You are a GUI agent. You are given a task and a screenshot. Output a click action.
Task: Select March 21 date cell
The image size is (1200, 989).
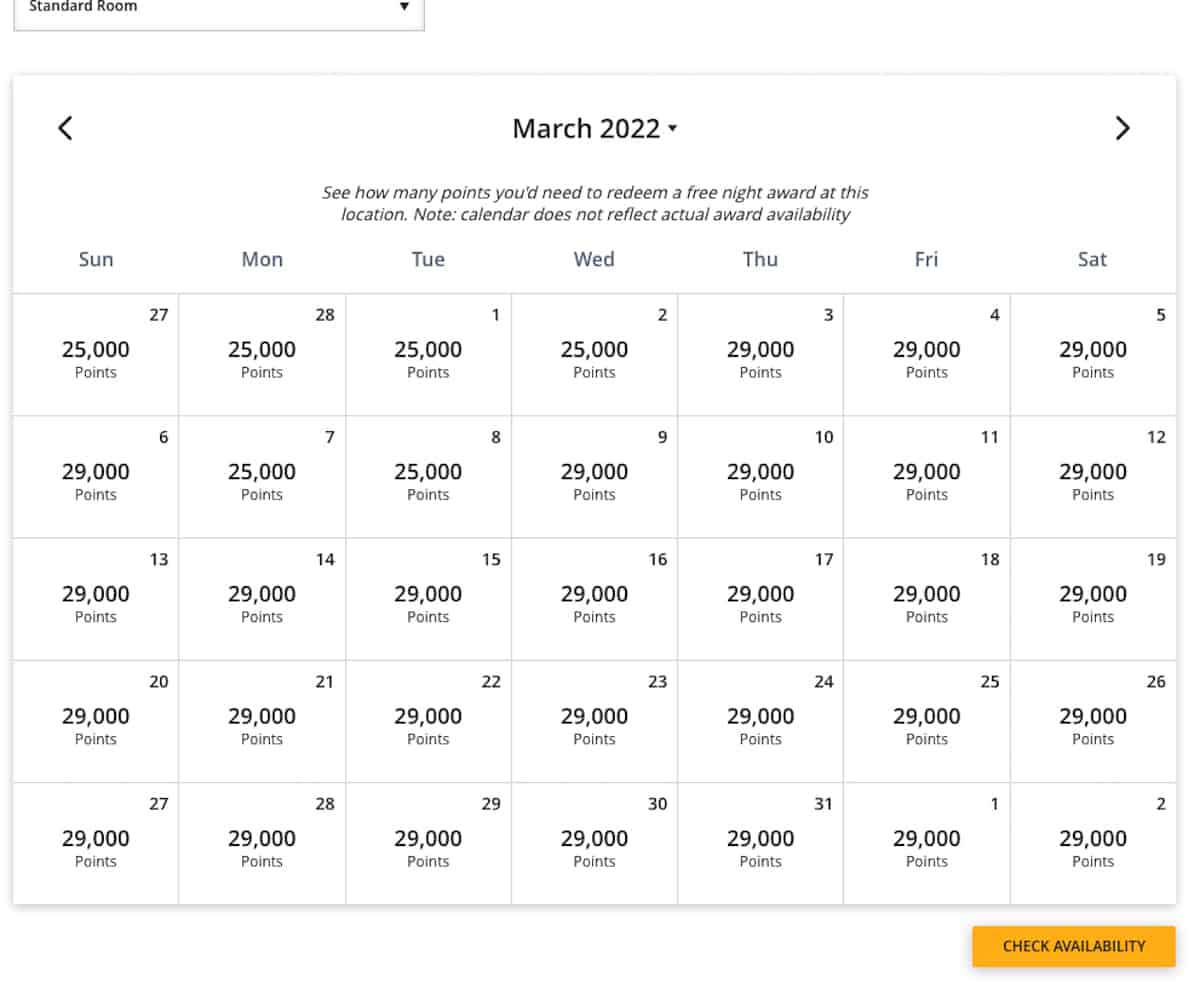click(x=262, y=722)
